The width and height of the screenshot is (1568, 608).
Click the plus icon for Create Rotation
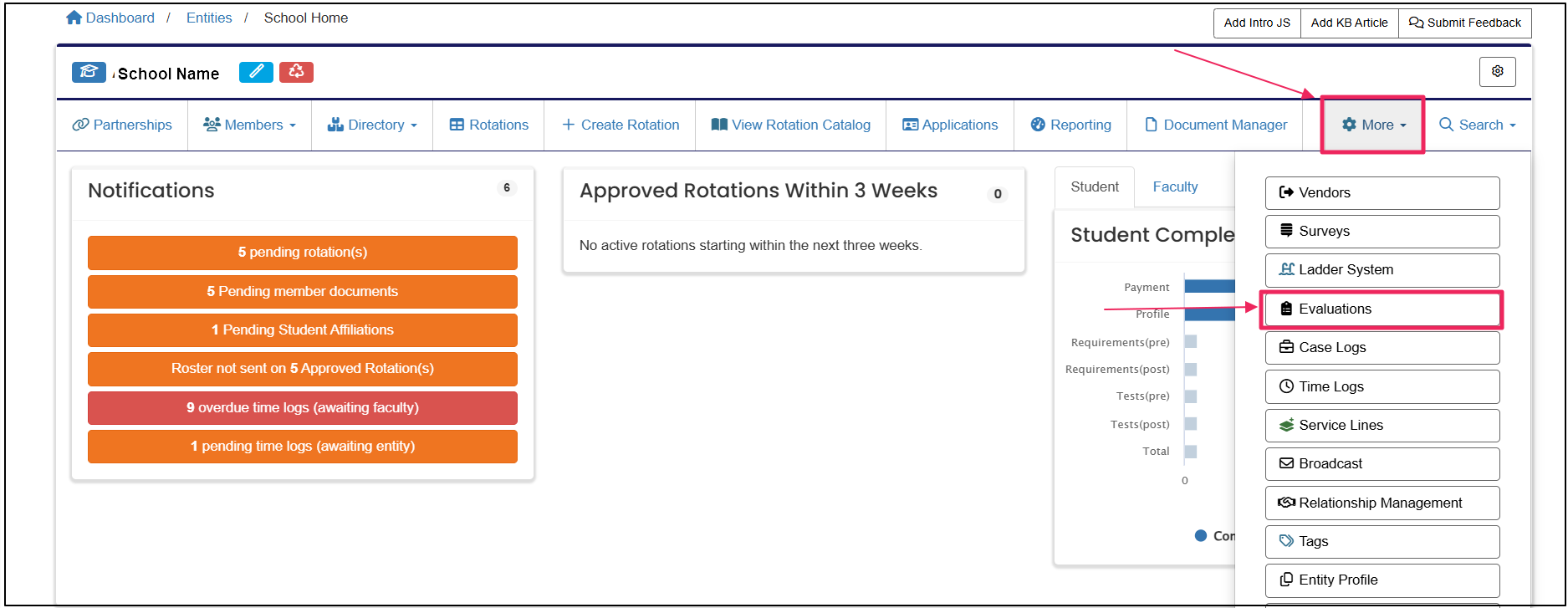(569, 125)
